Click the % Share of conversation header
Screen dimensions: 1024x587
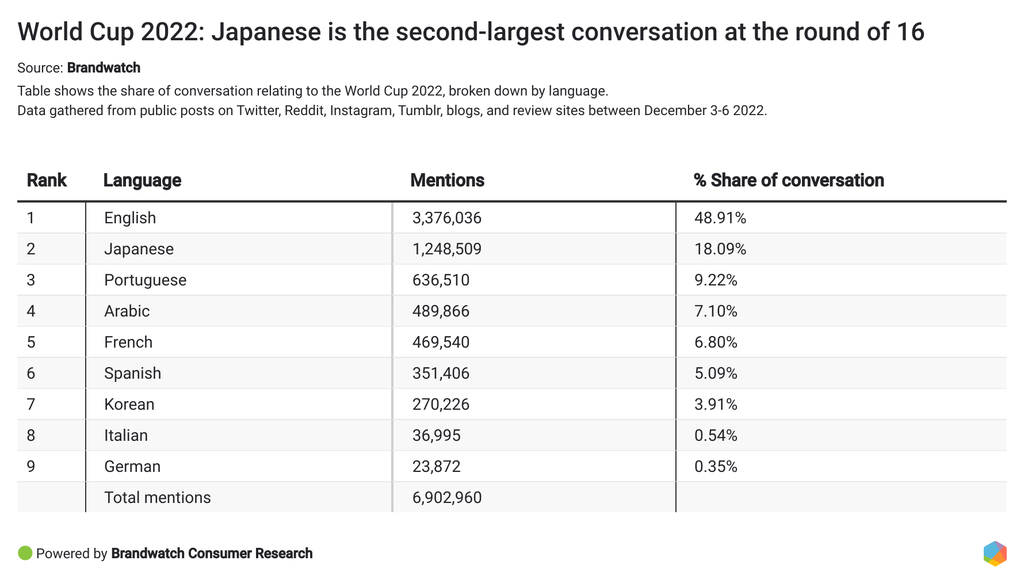point(789,180)
